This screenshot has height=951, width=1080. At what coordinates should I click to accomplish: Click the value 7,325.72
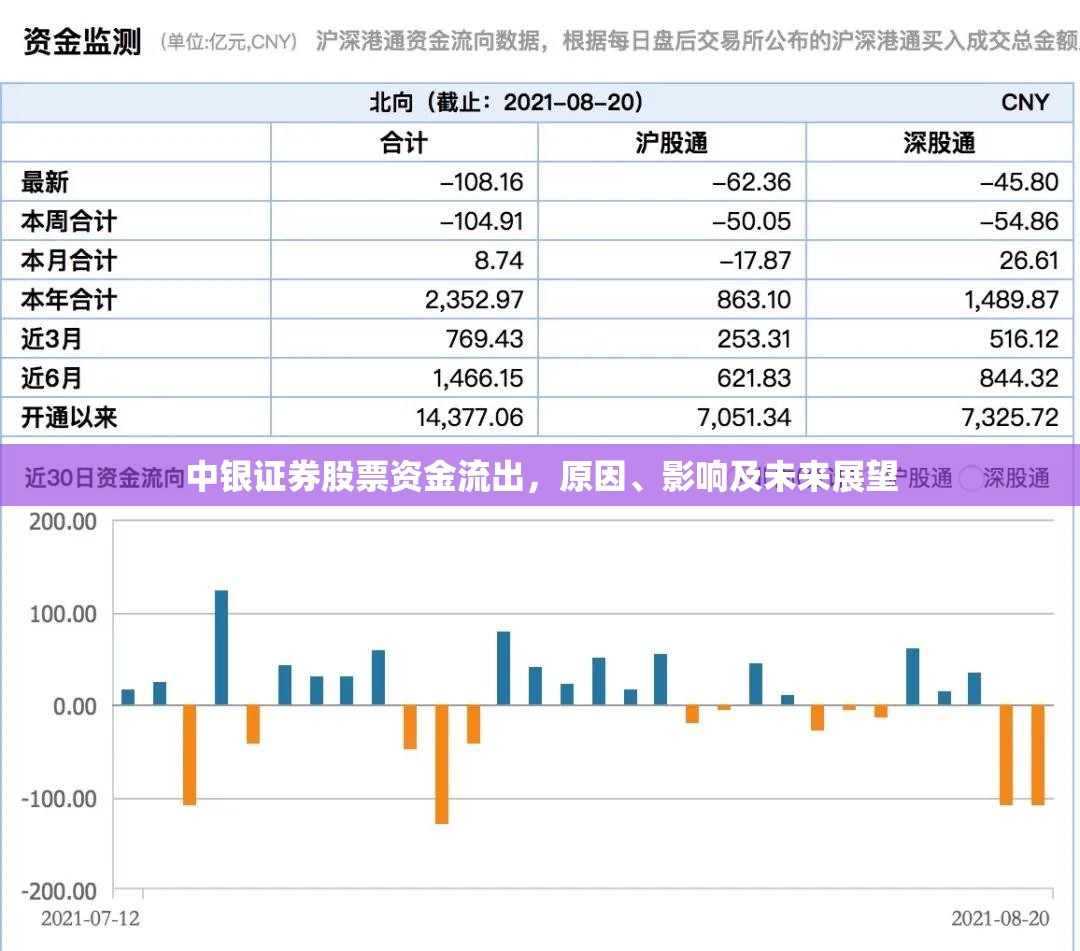[x=1010, y=418]
